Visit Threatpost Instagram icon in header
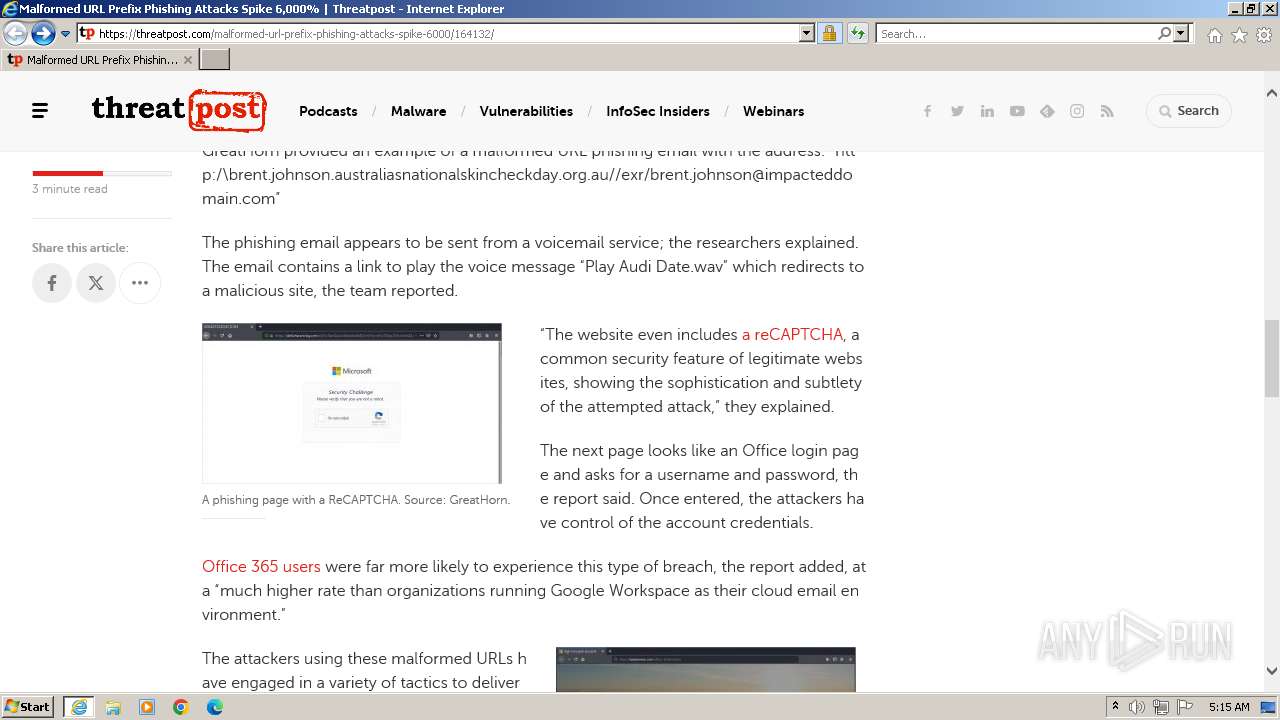Image resolution: width=1280 pixels, height=720 pixels. coord(1077,111)
